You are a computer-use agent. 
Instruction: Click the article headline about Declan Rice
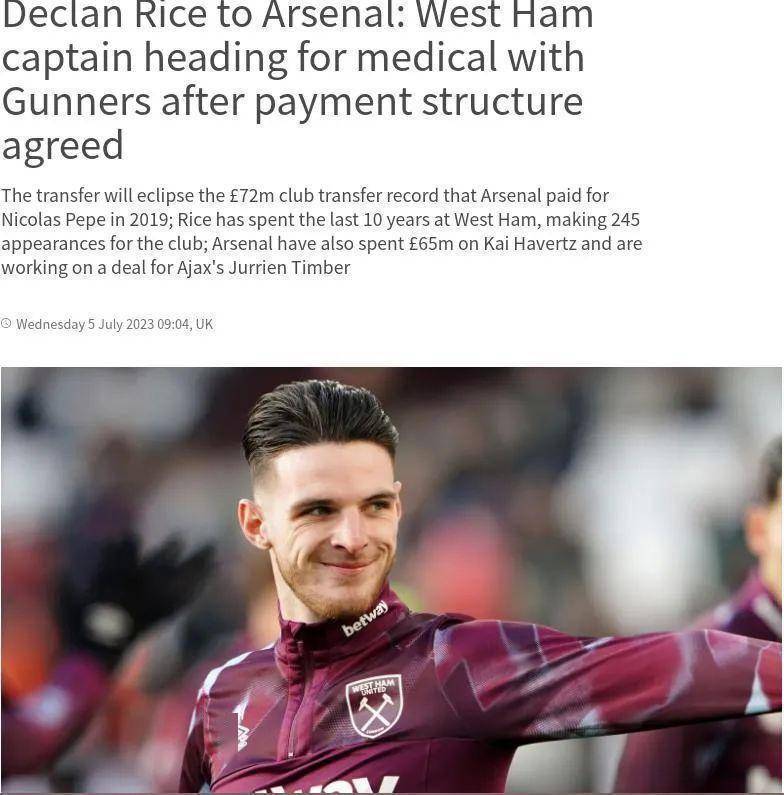tap(298, 79)
